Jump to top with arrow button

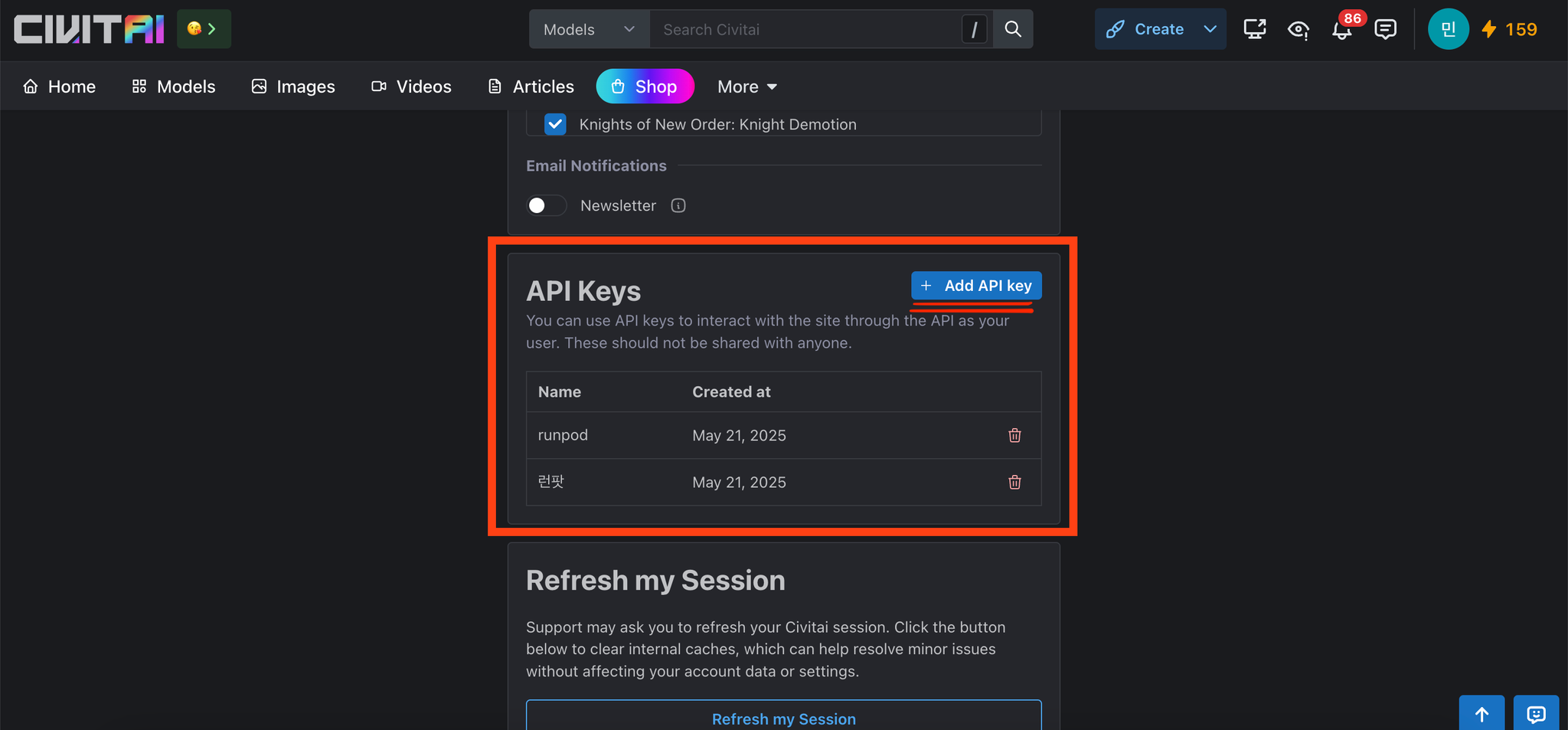pyautogui.click(x=1481, y=714)
